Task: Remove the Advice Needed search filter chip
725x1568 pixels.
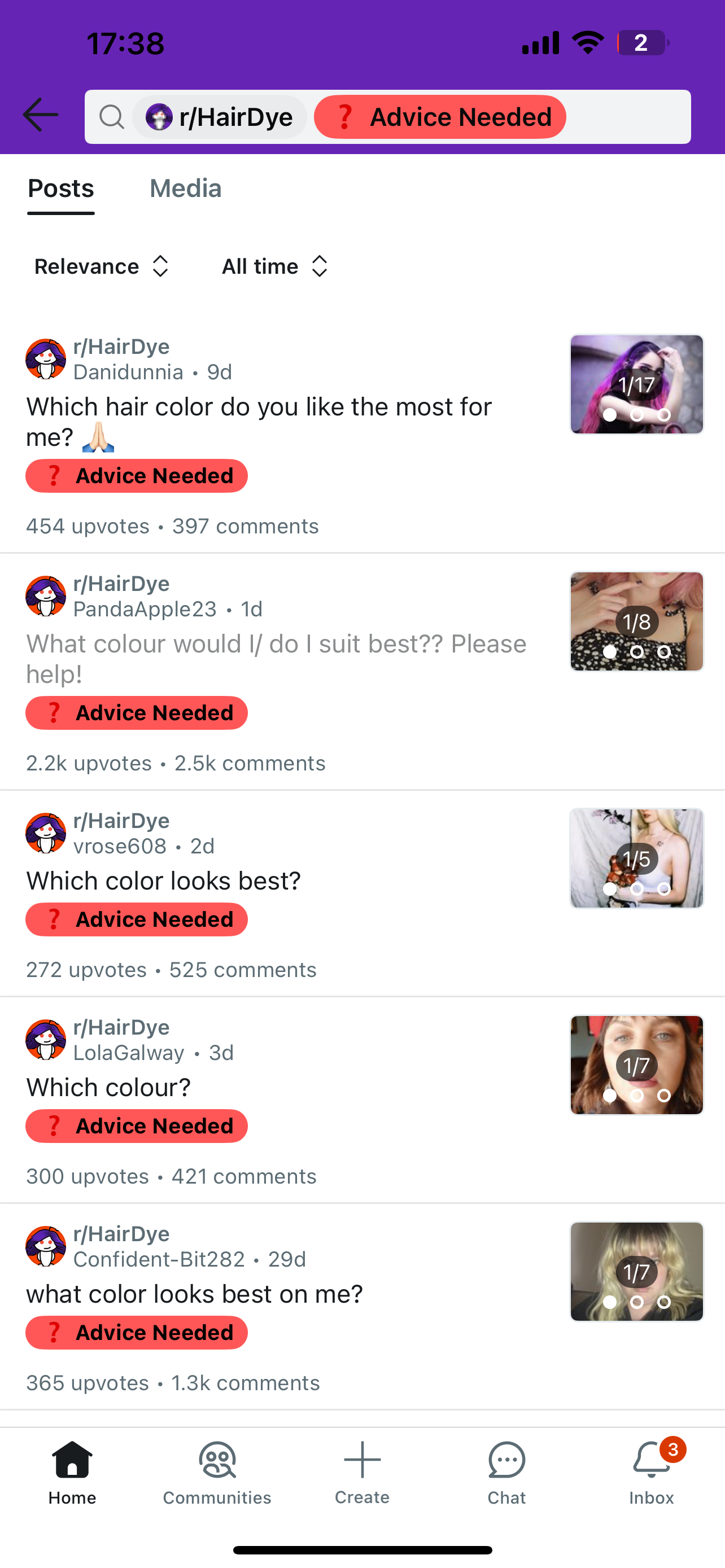Action: pyautogui.click(x=440, y=117)
